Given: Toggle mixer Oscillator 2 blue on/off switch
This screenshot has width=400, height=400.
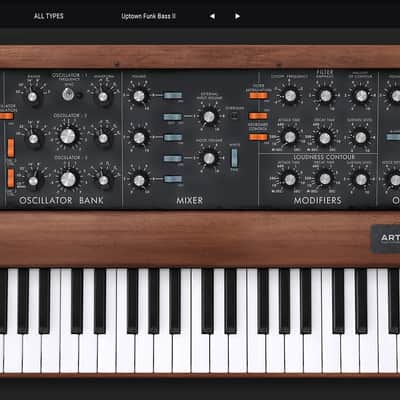Looking at the screenshot, I should (173, 138).
